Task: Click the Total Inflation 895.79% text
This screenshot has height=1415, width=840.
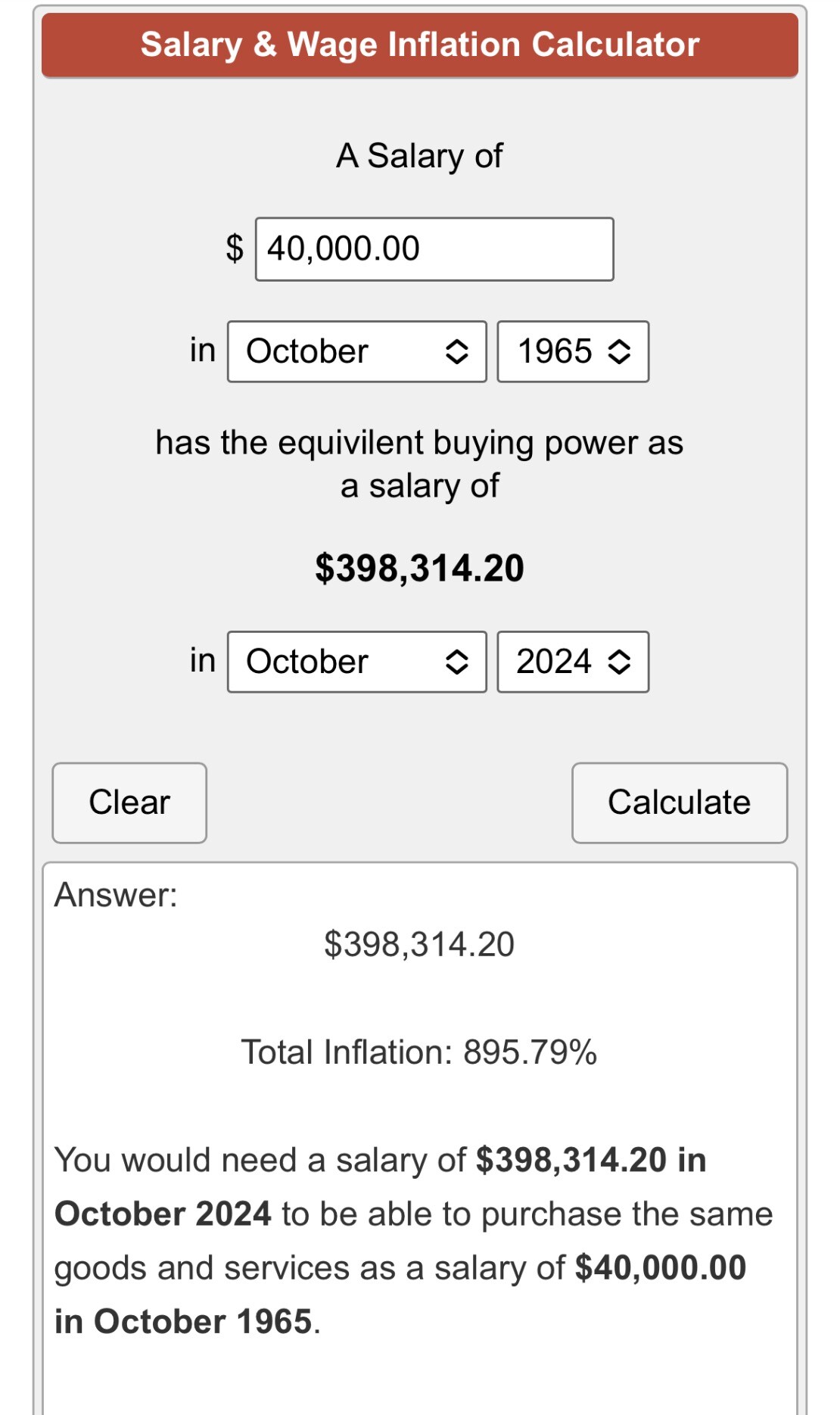Action: tap(419, 1052)
